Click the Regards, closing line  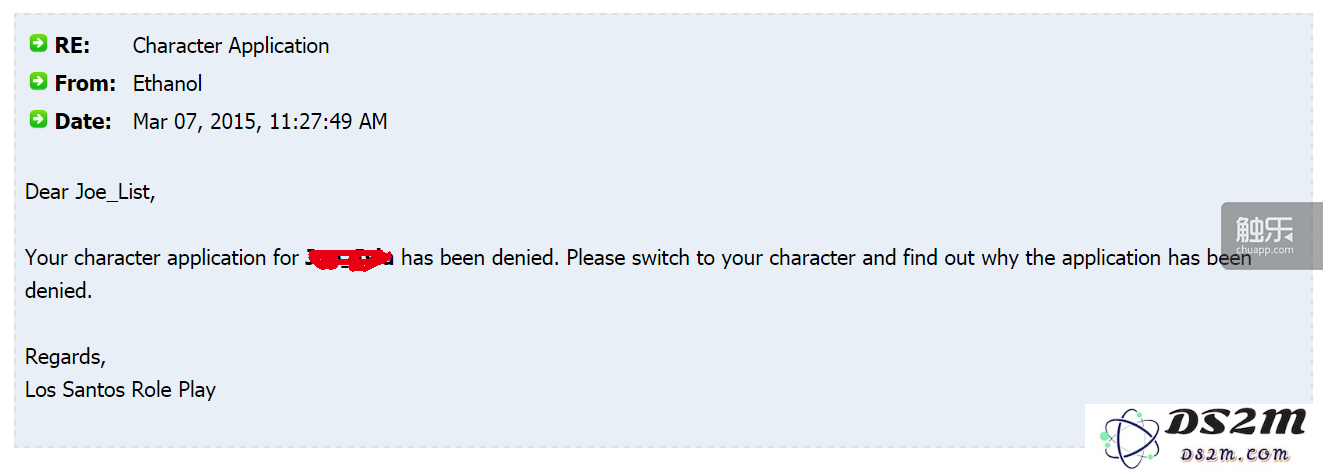tap(65, 357)
